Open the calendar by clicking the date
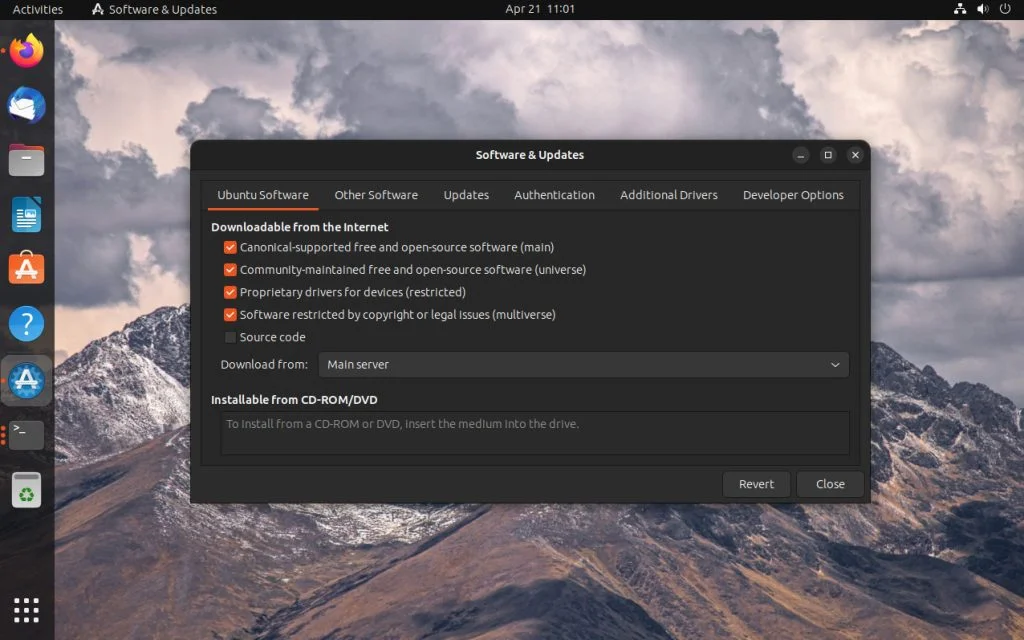Image resolution: width=1024 pixels, height=640 pixels. 543,9
